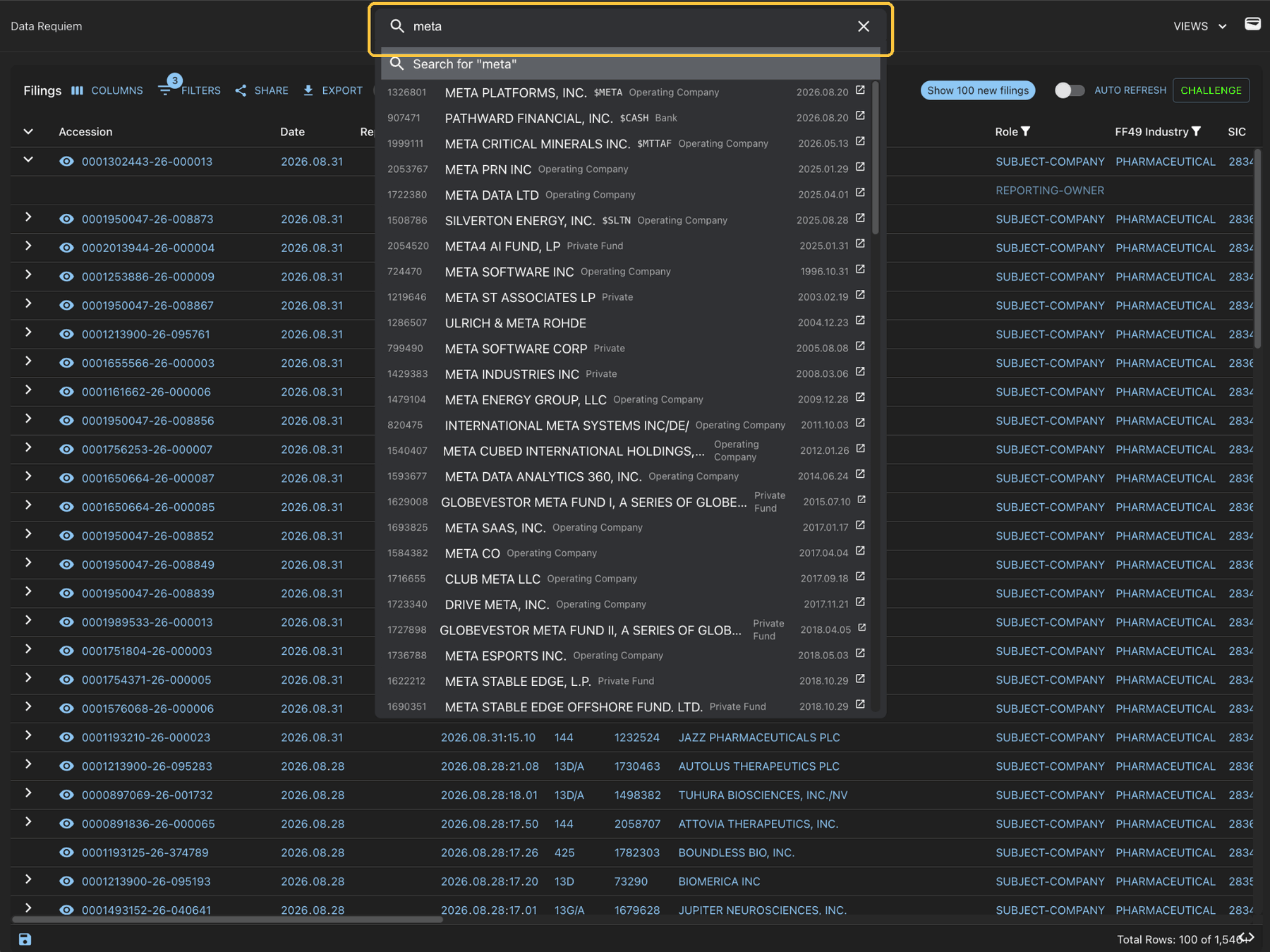Collapse row 0001302443-26-000013
Viewport: 1270px width, 952px height.
(x=28, y=159)
